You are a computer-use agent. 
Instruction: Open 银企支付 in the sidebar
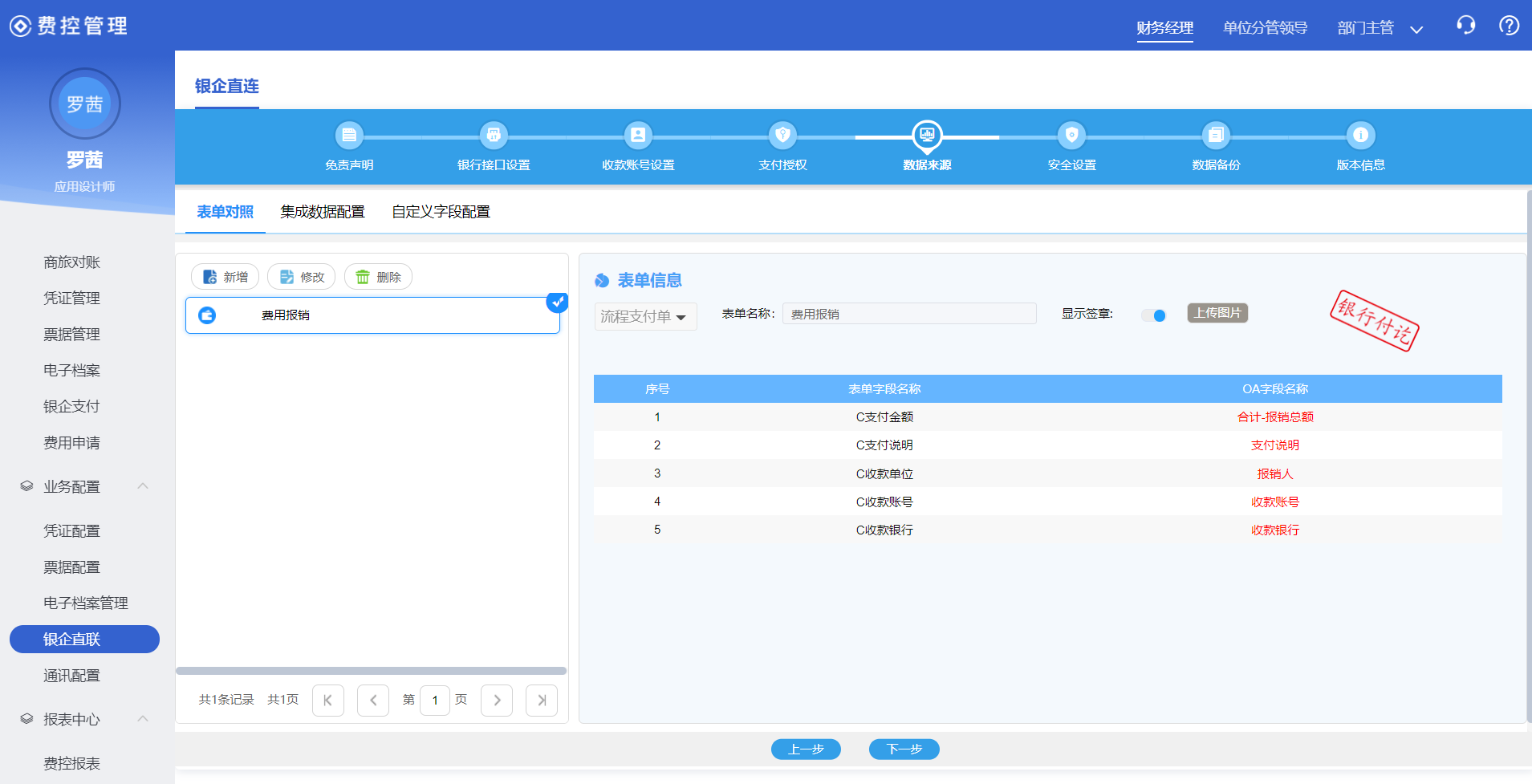point(71,407)
